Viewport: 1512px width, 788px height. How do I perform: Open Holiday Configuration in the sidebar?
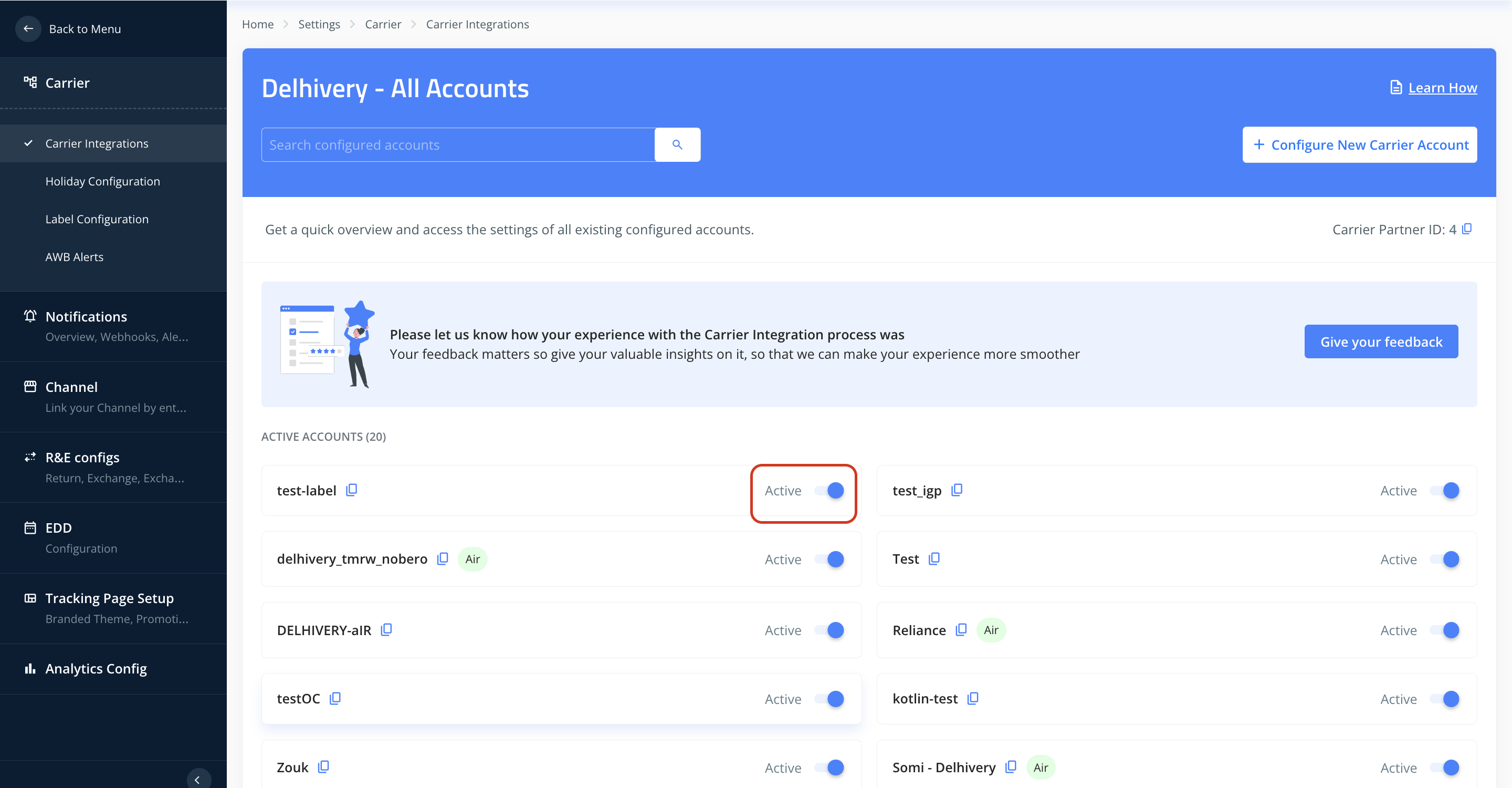coord(103,181)
